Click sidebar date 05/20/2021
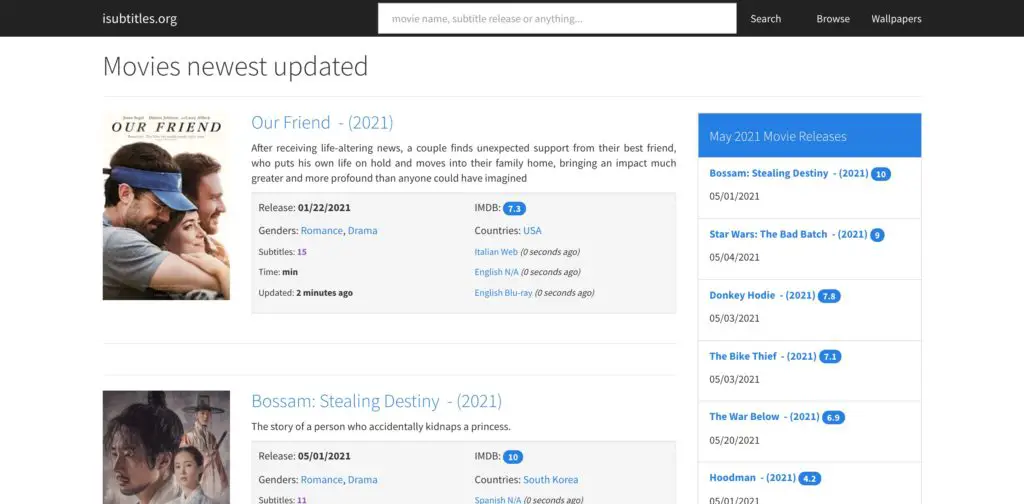The image size is (1024, 504). click(735, 440)
